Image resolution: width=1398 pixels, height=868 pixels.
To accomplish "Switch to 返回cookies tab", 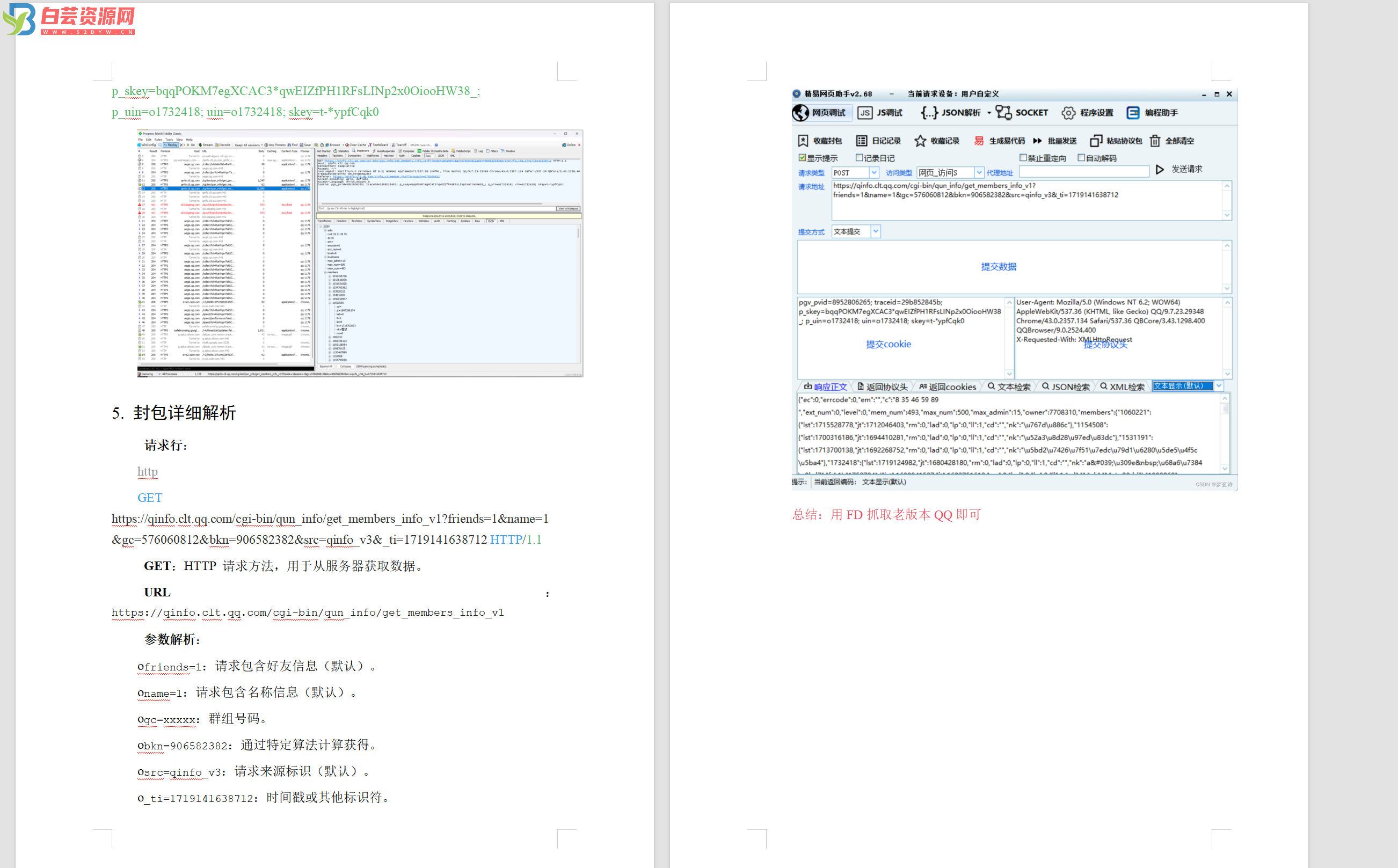I will pos(948,386).
